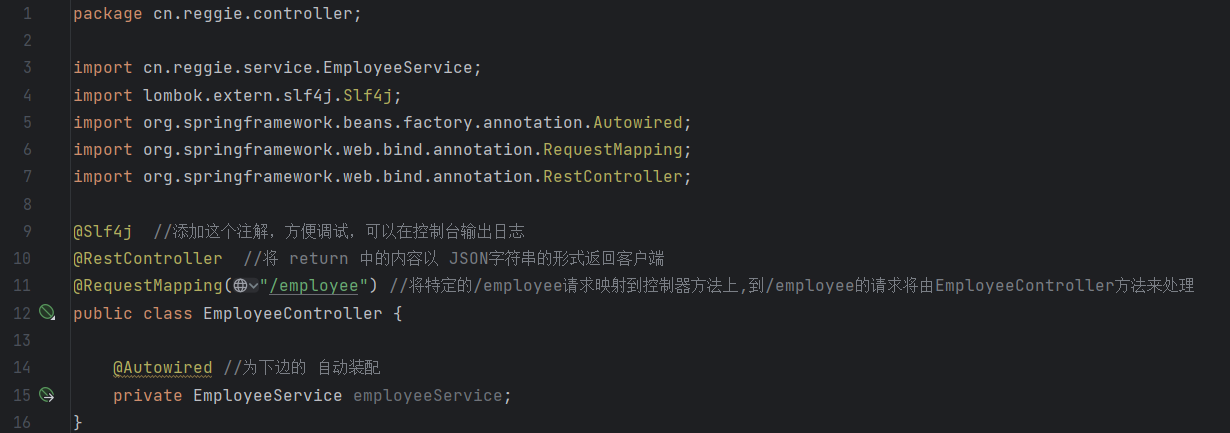Screen dimensions: 1230x433
Task: Click the @RestController annotation on line 10
Action: pyautogui.click(x=148, y=259)
